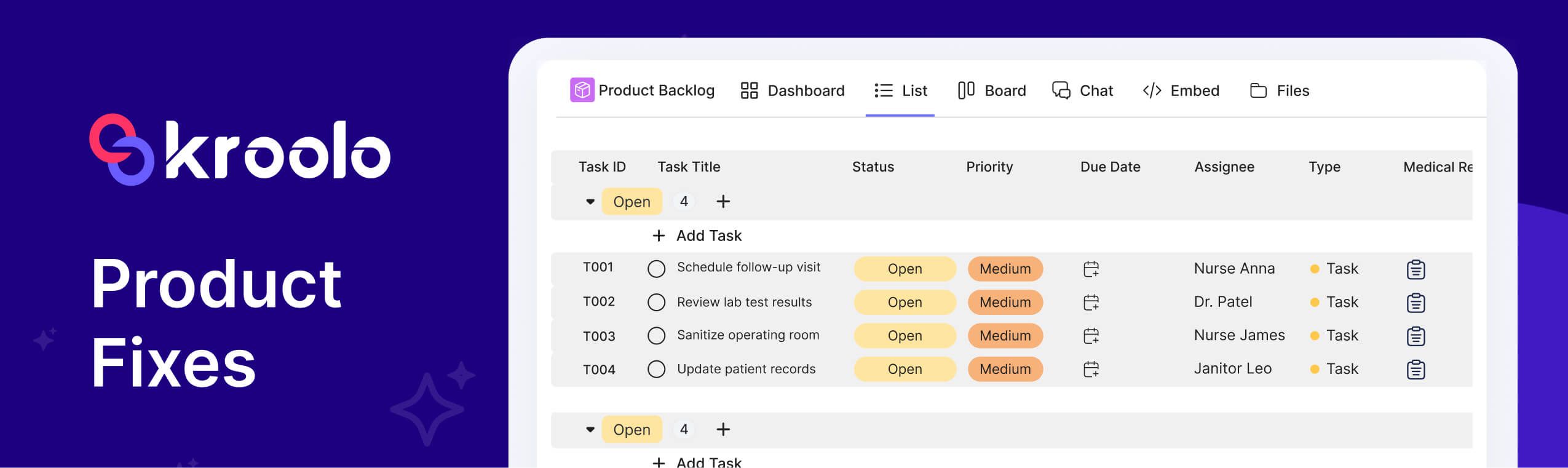Click assignee Nurse James
Image resolution: width=1568 pixels, height=468 pixels.
point(1239,335)
